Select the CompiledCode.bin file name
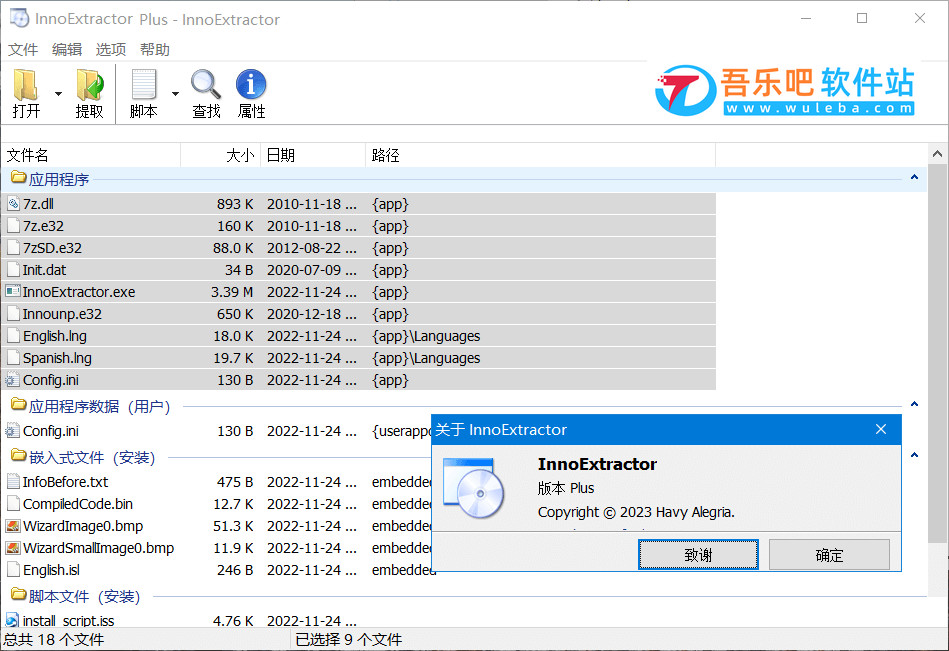Viewport: 949px width, 651px height. point(77,504)
